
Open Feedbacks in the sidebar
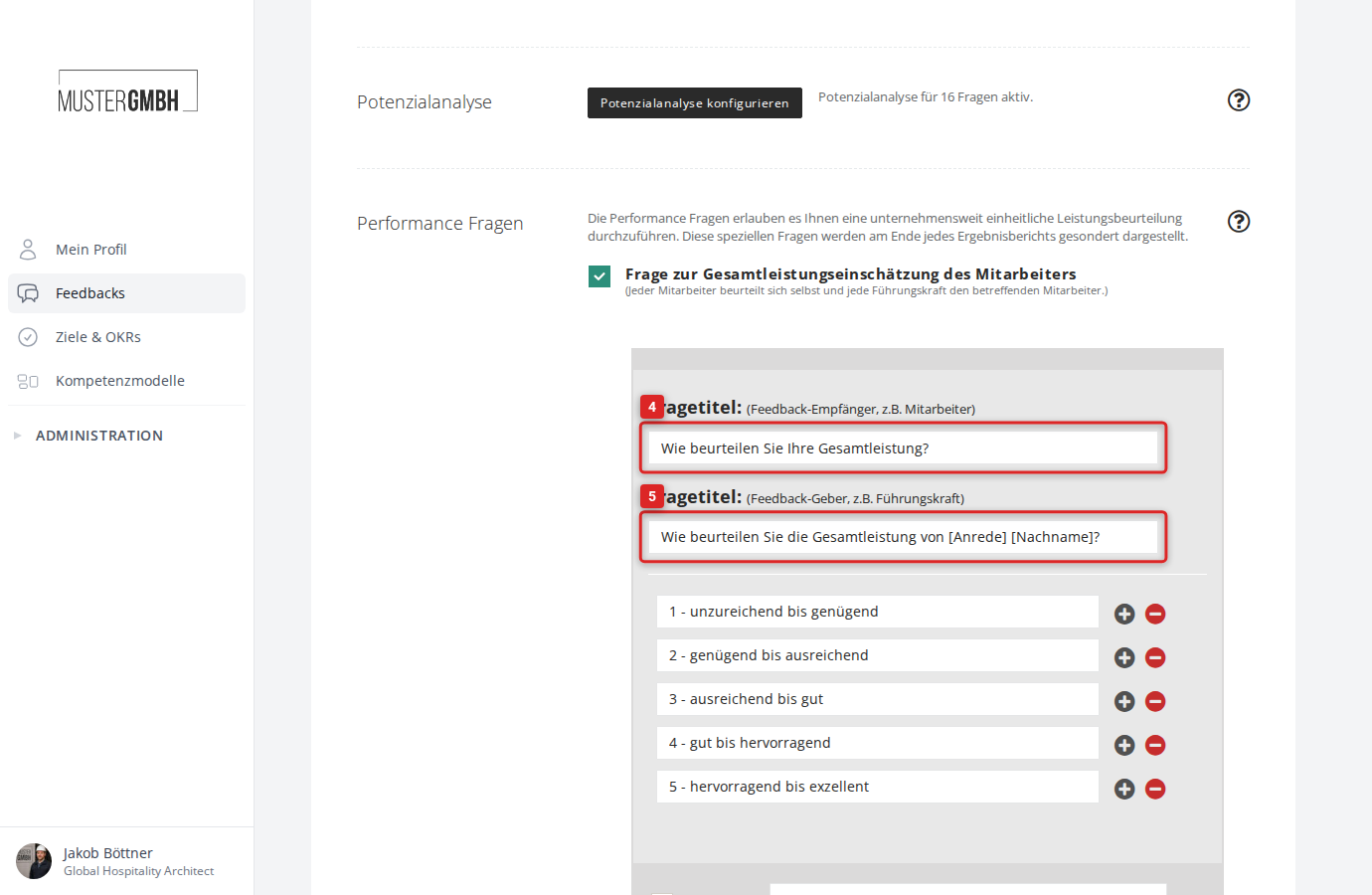pyautogui.click(x=126, y=293)
